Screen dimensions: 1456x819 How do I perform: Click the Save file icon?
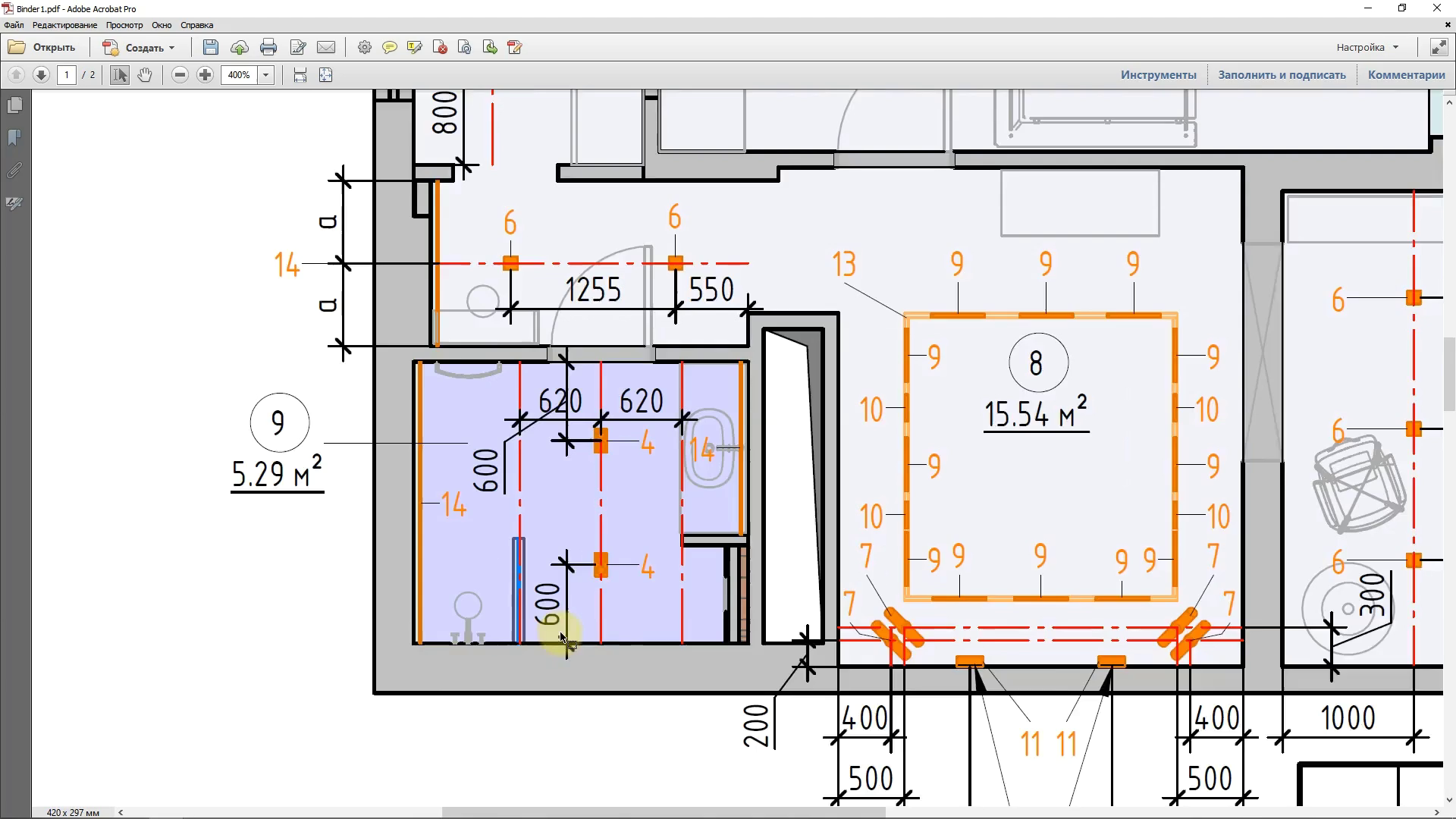(x=211, y=48)
